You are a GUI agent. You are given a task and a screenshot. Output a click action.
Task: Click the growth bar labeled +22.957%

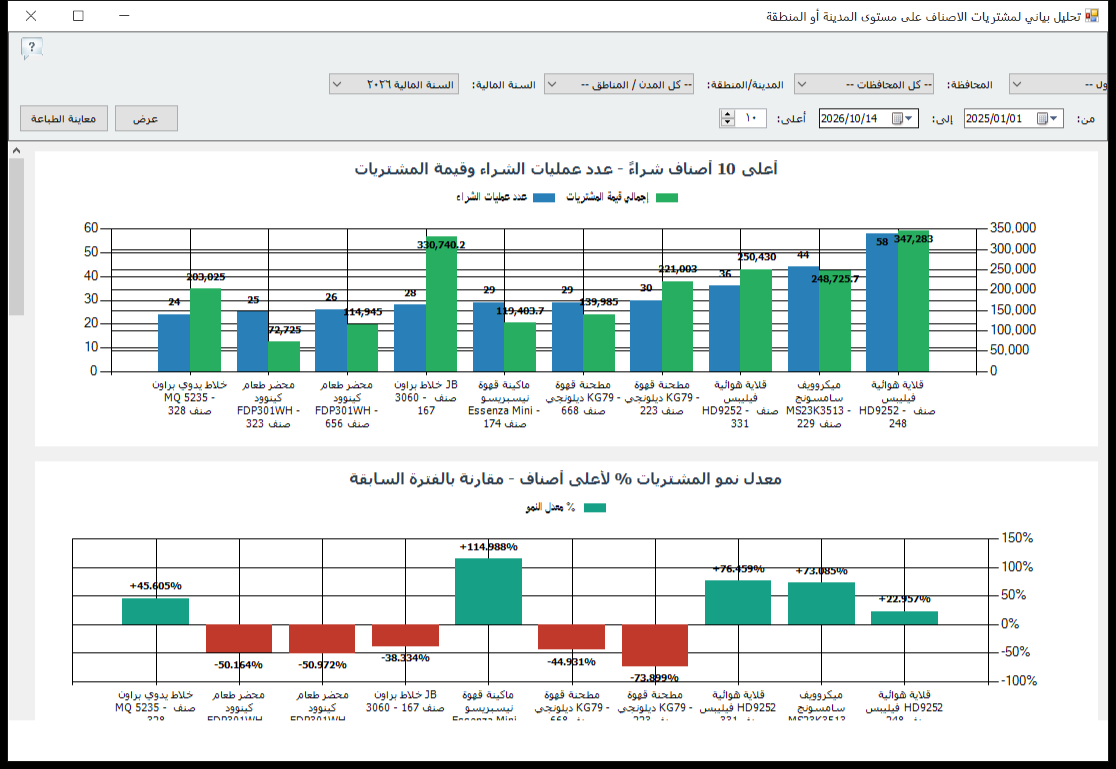[x=905, y=618]
